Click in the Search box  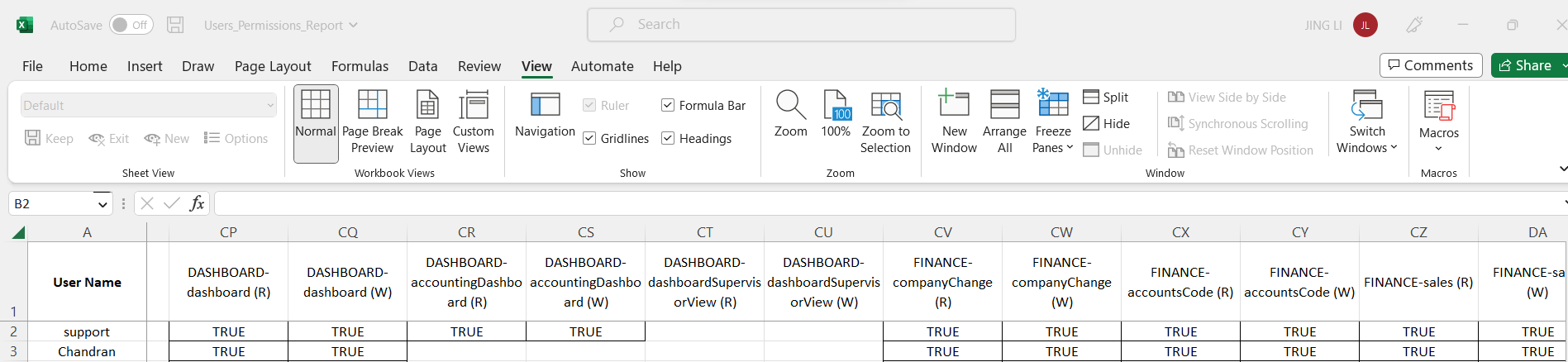click(x=802, y=25)
